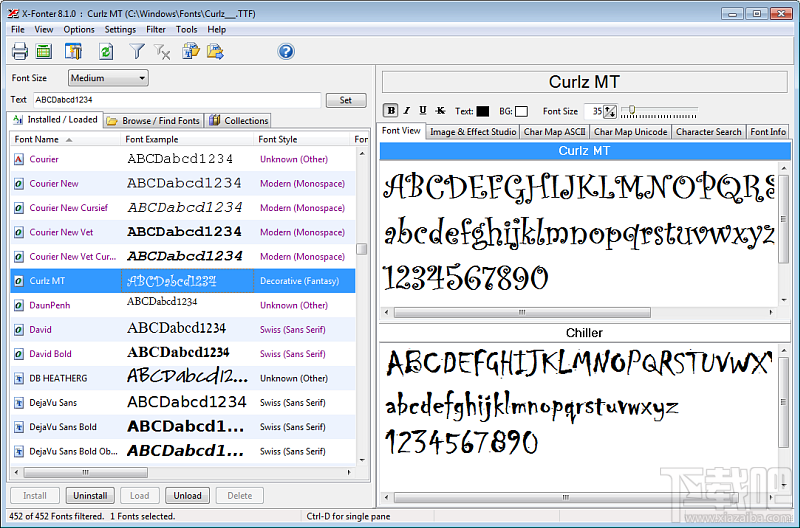This screenshot has height=528, width=800.
Task: Click the Set button
Action: click(346, 100)
